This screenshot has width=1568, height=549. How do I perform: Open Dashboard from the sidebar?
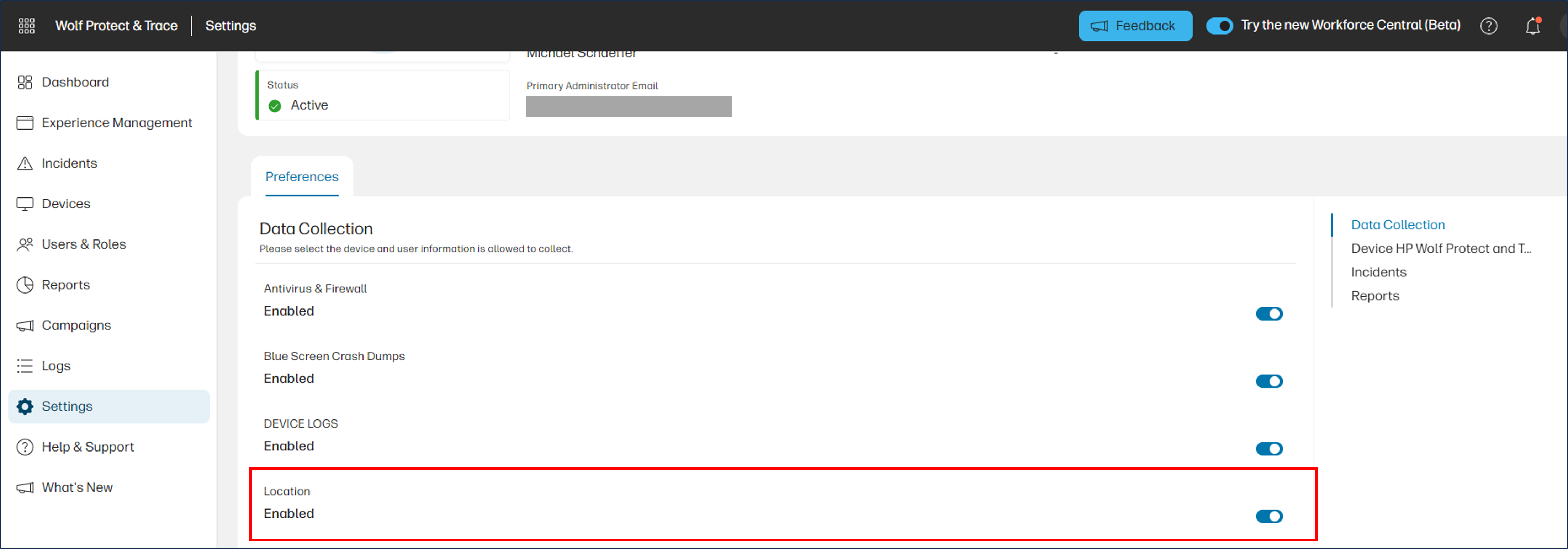pyautogui.click(x=75, y=82)
